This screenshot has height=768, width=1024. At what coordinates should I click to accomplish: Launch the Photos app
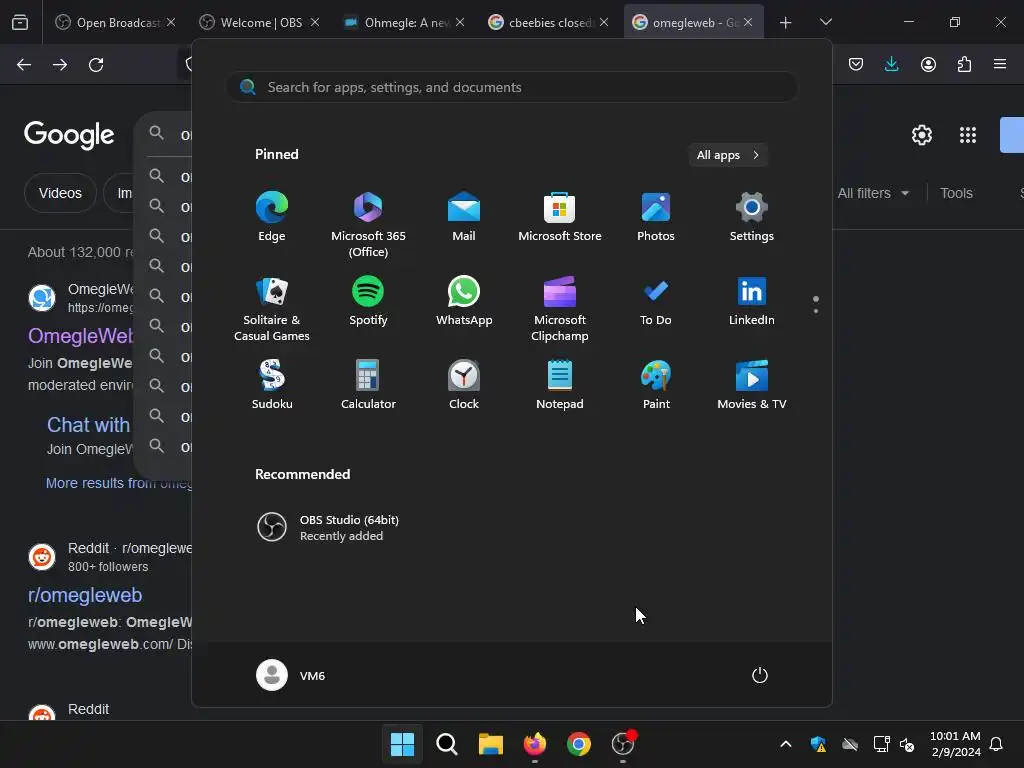coord(656,217)
